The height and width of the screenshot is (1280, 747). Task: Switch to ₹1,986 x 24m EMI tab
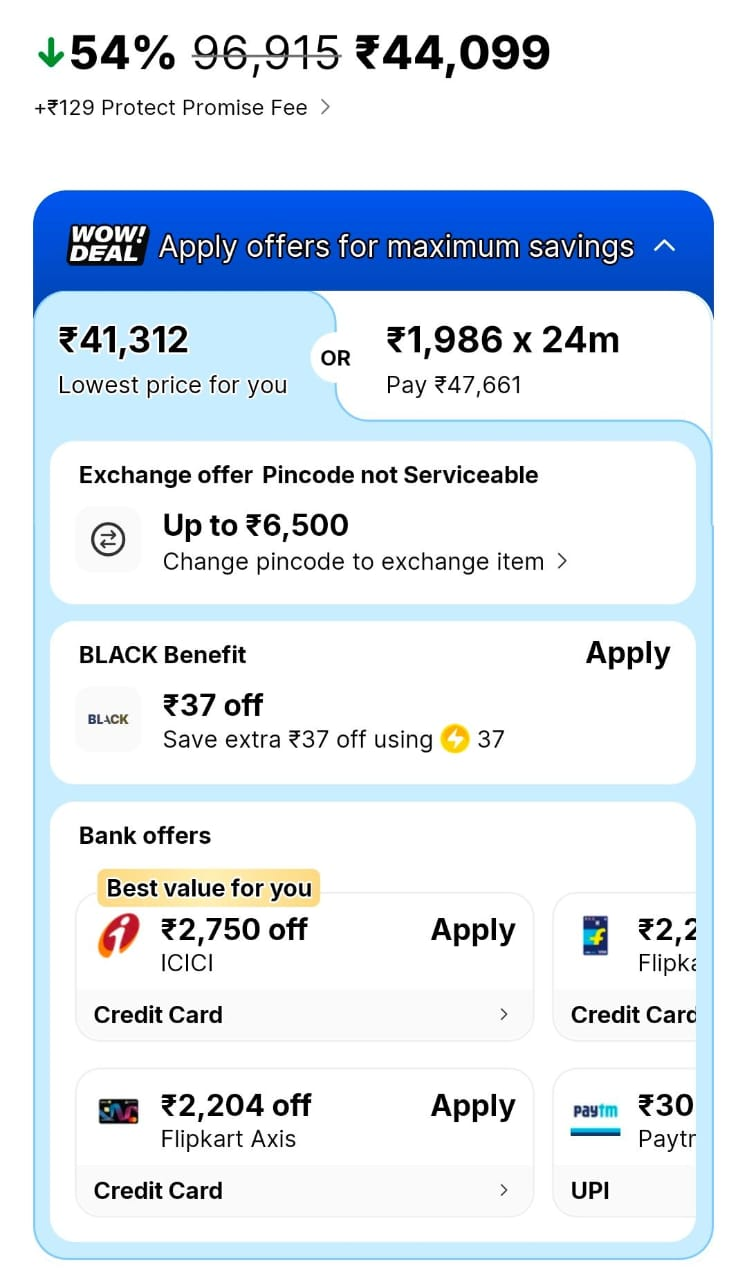click(x=520, y=358)
